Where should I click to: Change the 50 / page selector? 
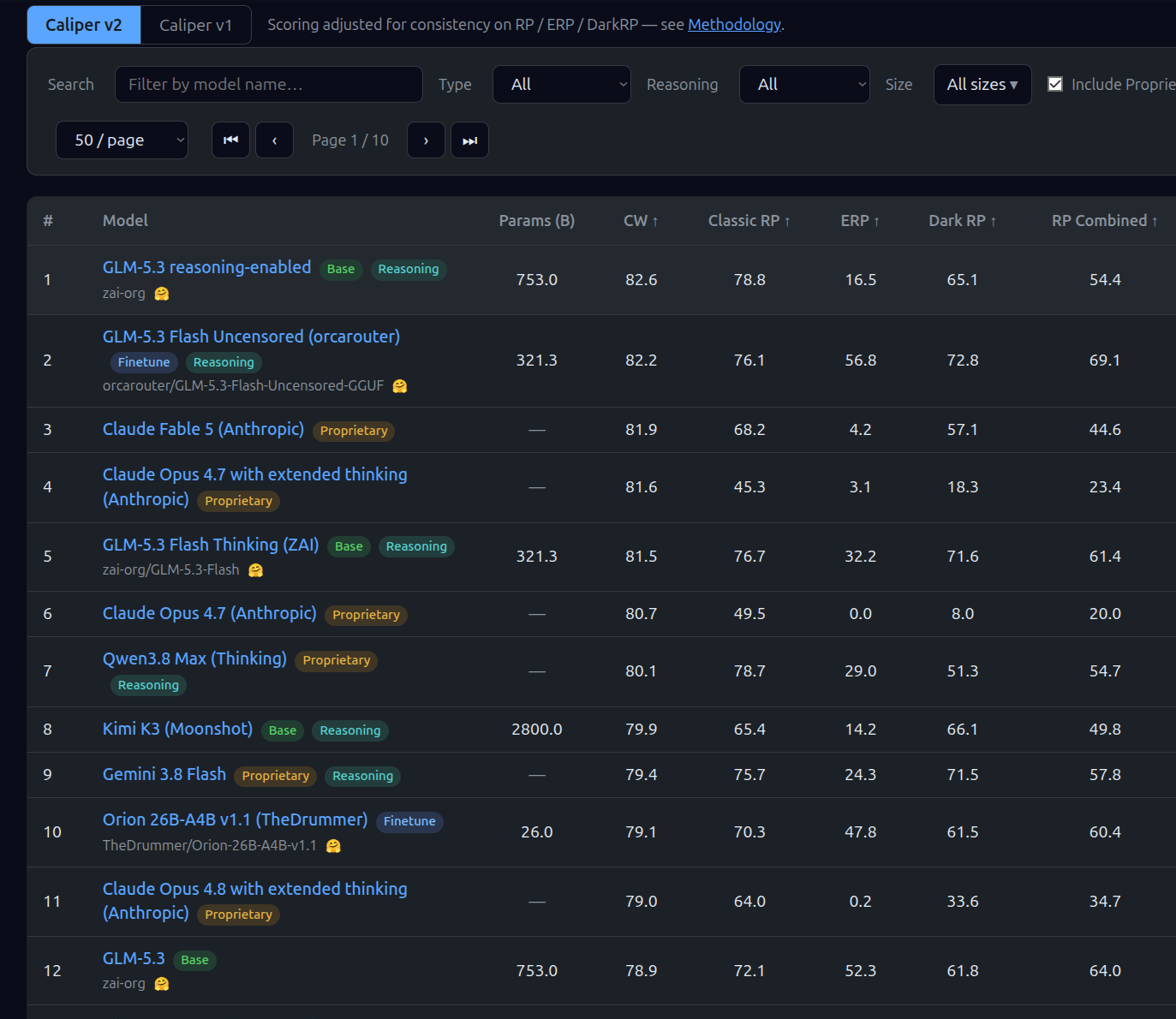(122, 140)
